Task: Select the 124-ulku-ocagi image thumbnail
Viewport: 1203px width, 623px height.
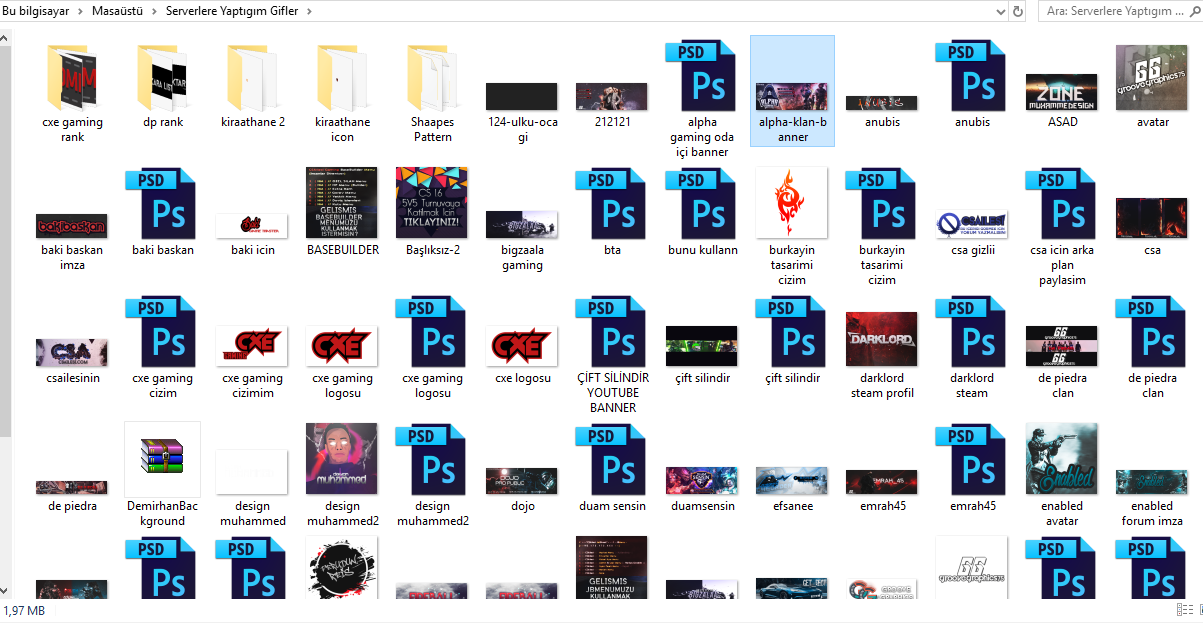Action: coord(522,96)
